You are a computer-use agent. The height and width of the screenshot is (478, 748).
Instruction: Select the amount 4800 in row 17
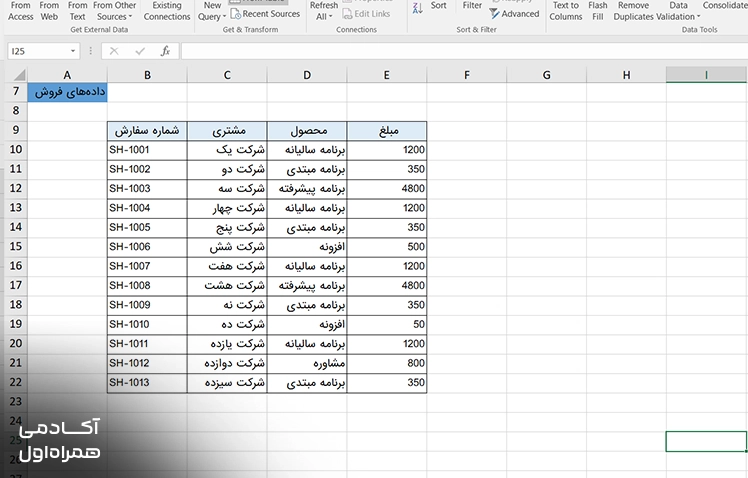(387, 286)
